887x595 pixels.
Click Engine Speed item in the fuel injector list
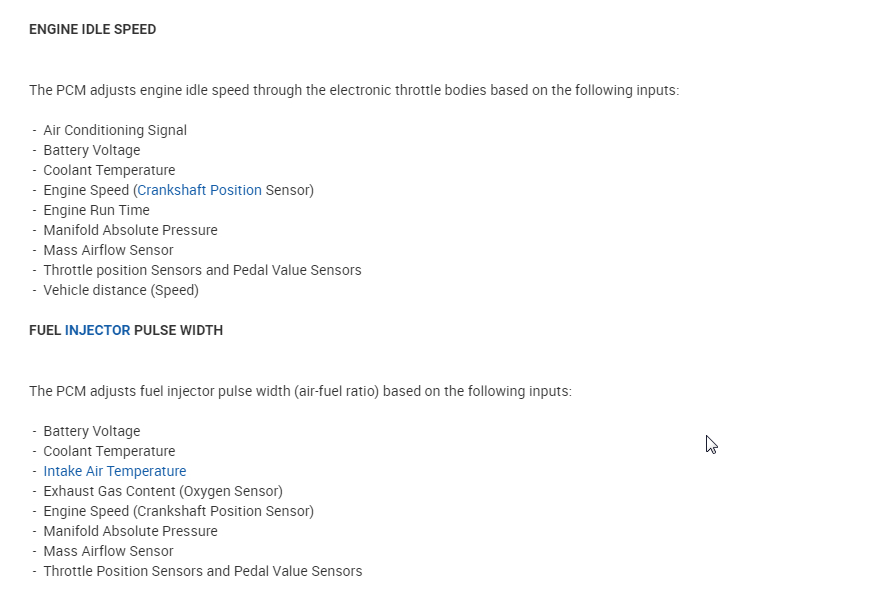[x=178, y=511]
